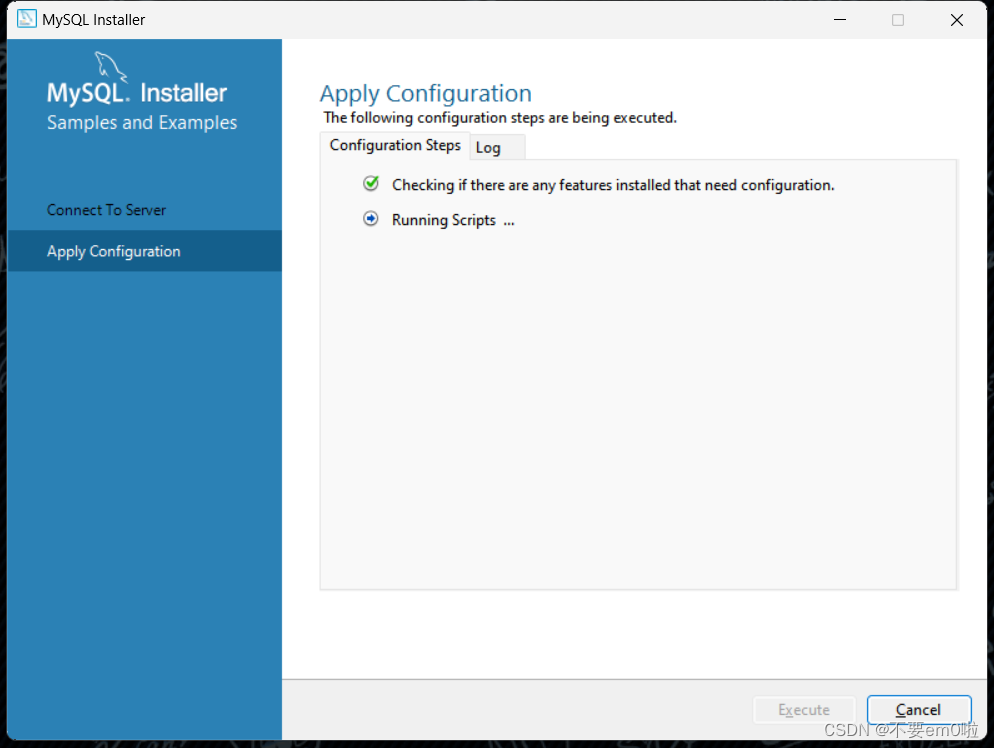Image resolution: width=994 pixels, height=748 pixels.
Task: Click the disabled Execute button
Action: tap(804, 709)
